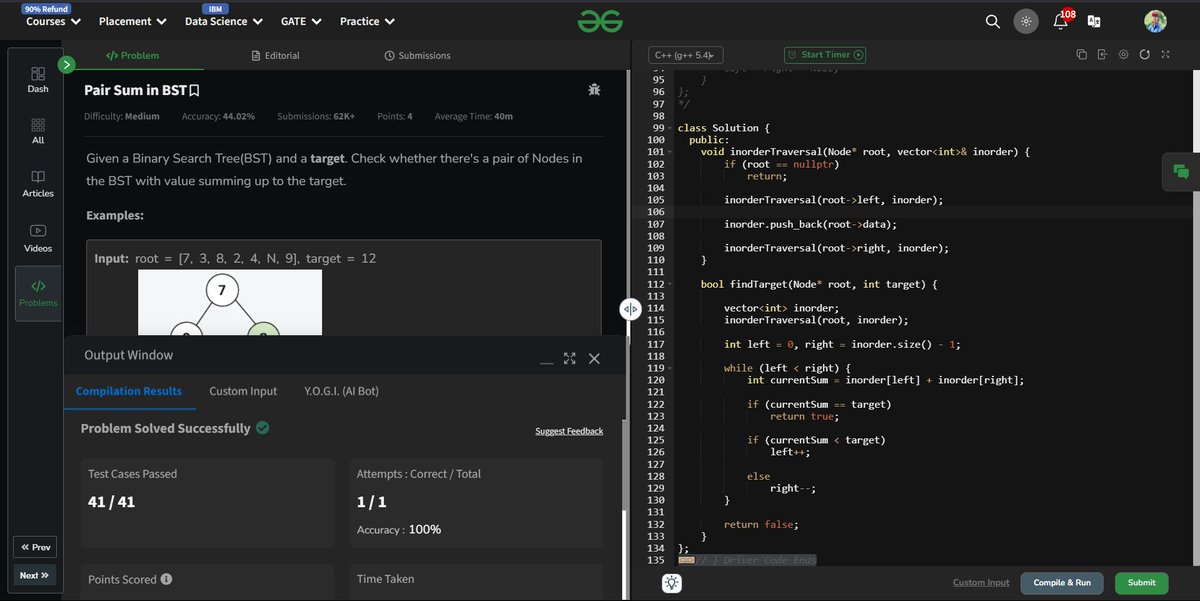1200x601 pixels.
Task: Copy code with the editor copy icon
Action: coord(1081,55)
